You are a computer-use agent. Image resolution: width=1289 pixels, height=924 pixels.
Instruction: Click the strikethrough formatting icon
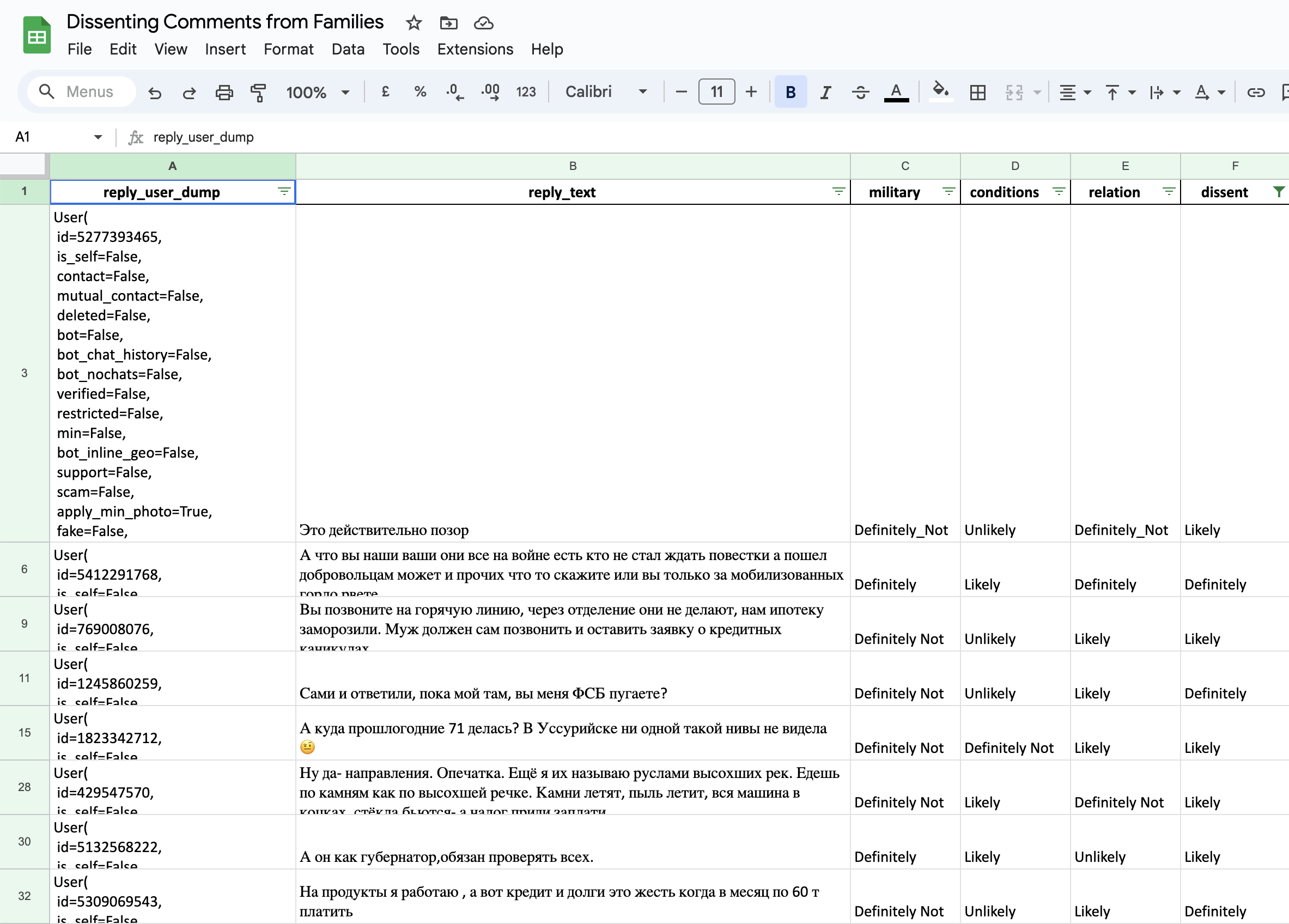click(860, 92)
